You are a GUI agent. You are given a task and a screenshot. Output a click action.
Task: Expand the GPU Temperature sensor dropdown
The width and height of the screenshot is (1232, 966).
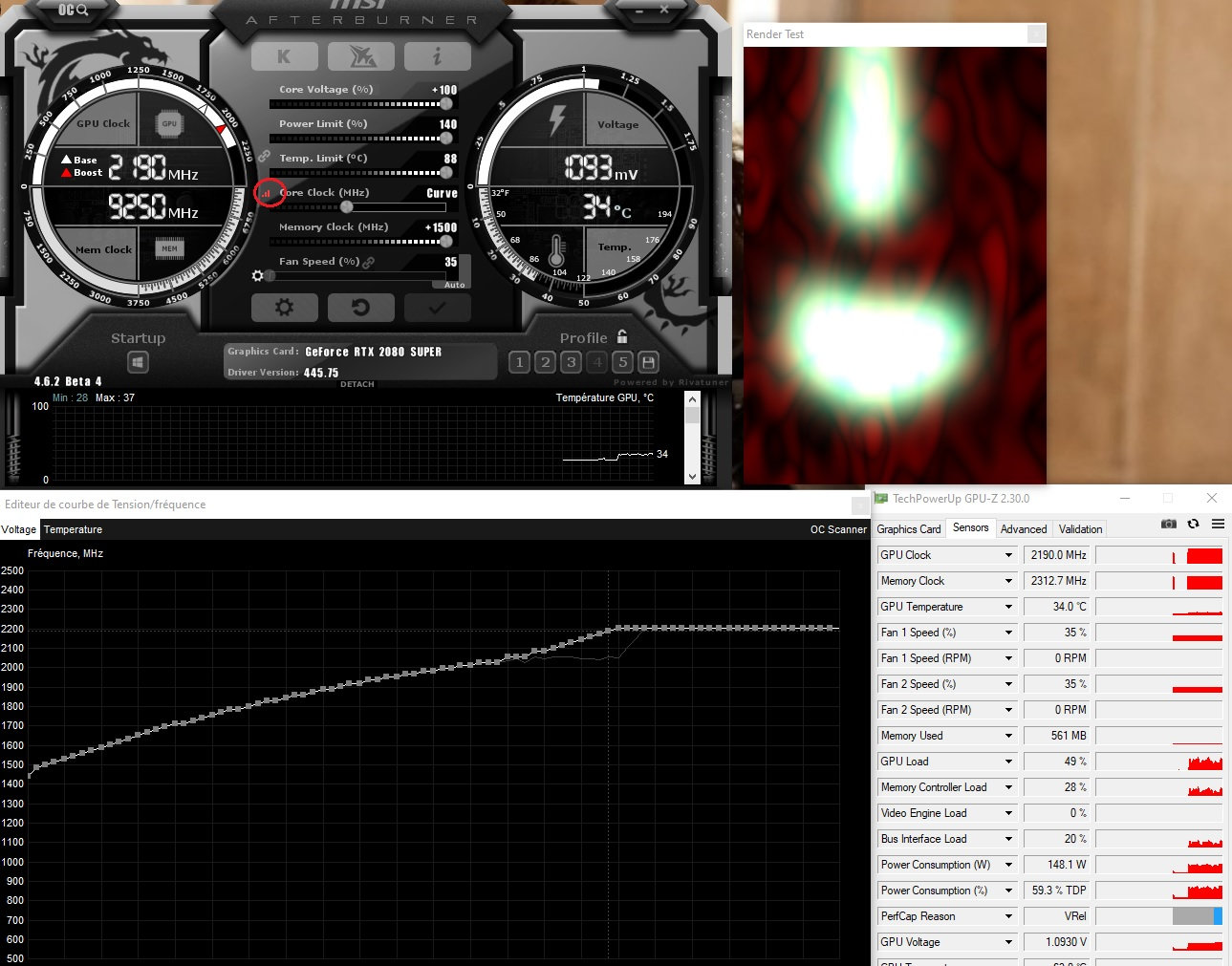1008,607
